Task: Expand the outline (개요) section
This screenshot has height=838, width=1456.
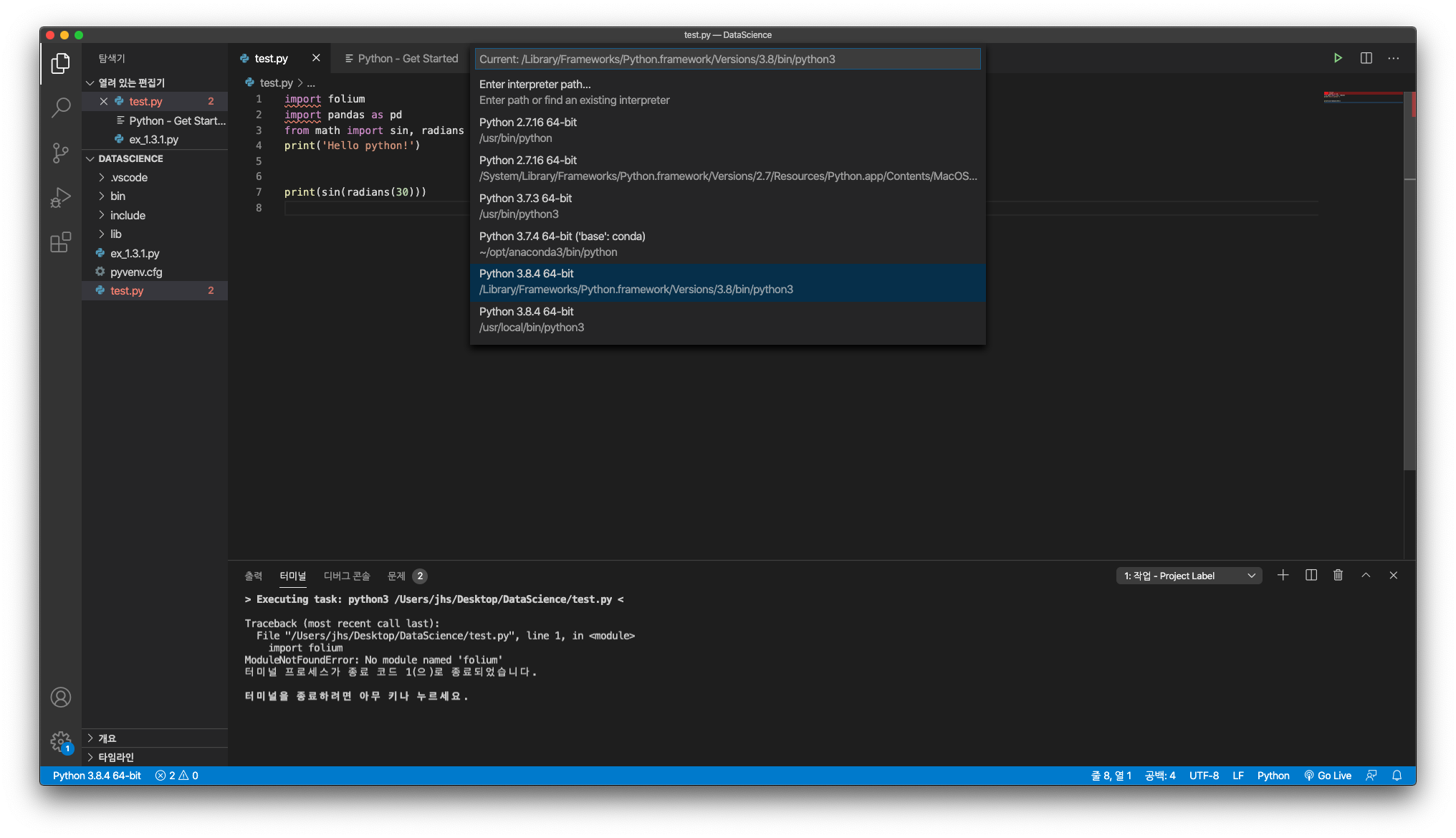Action: point(155,738)
